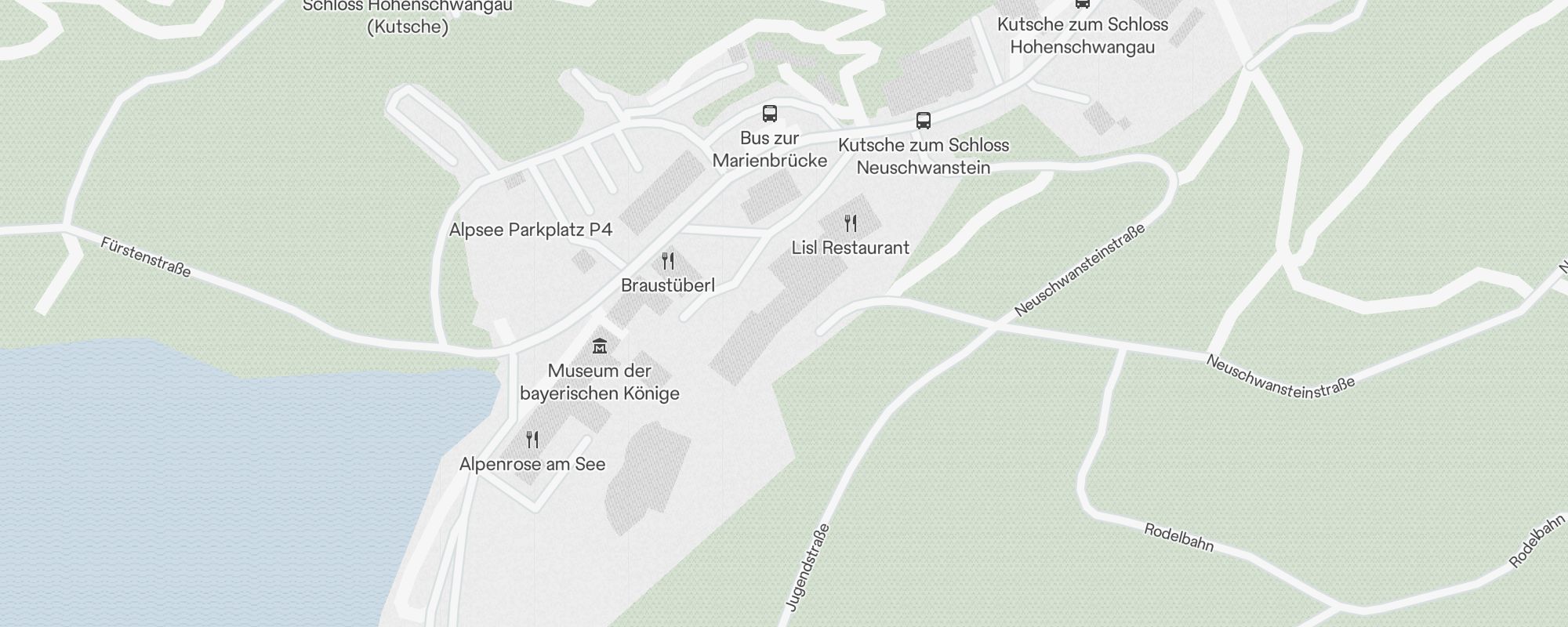Select the Kutsche zum Schloss Neuschwanstein stop icon
The height and width of the screenshot is (627, 1568).
(924, 121)
